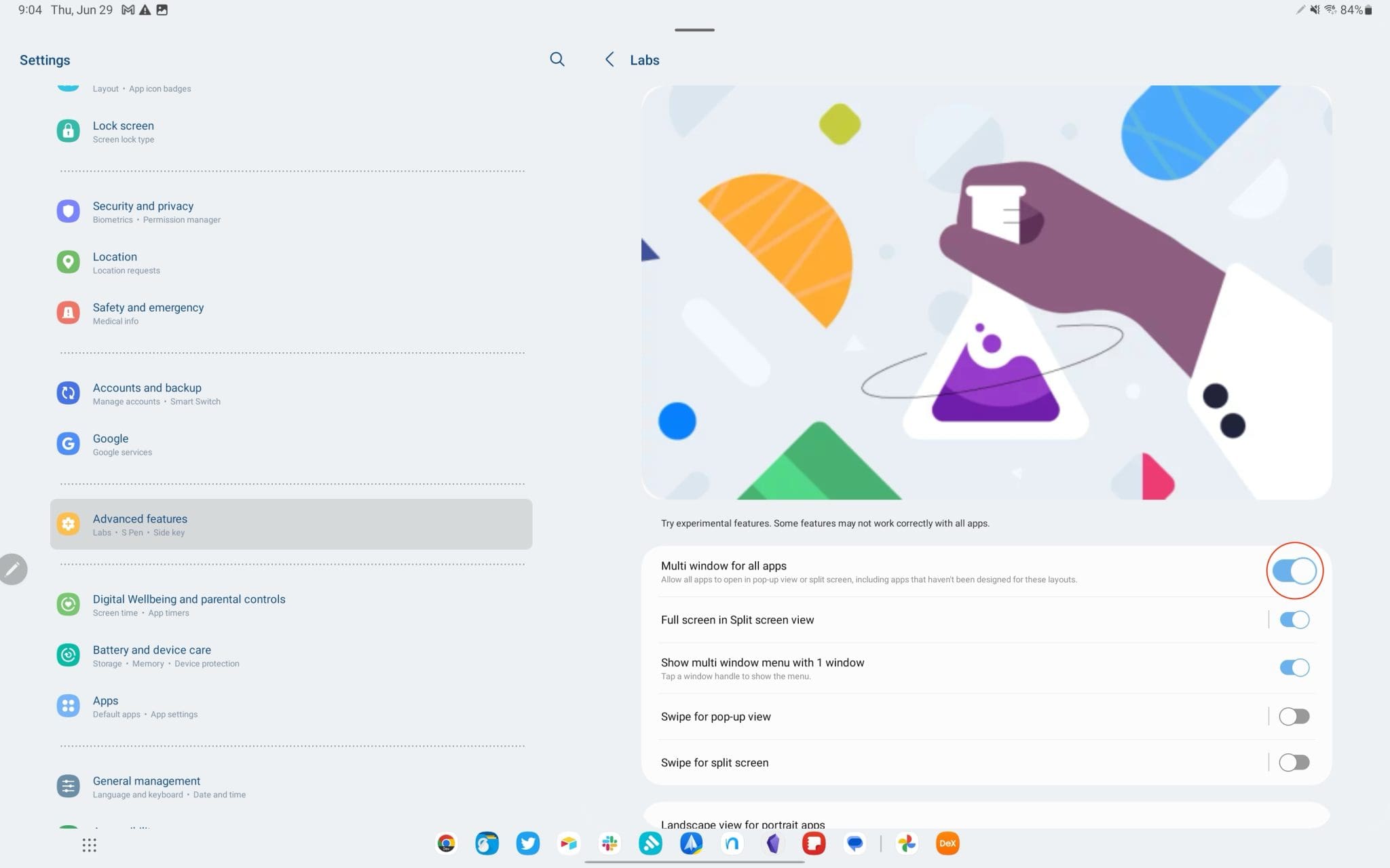Select Advanced features

[x=291, y=525]
